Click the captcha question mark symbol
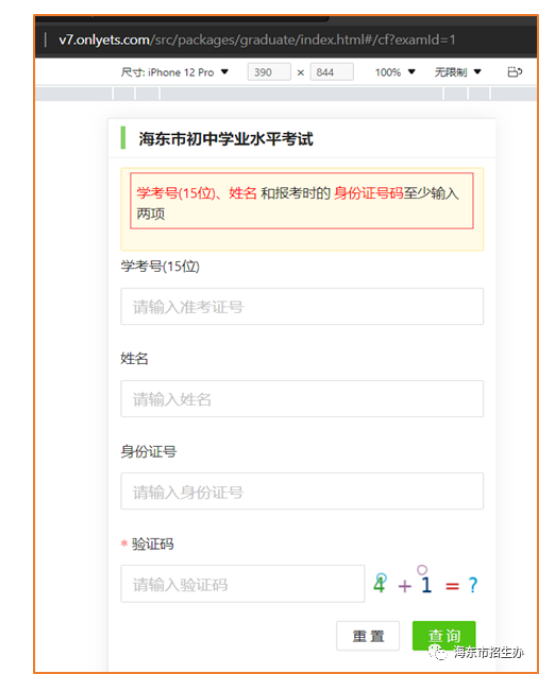The image size is (559, 693). point(473,585)
